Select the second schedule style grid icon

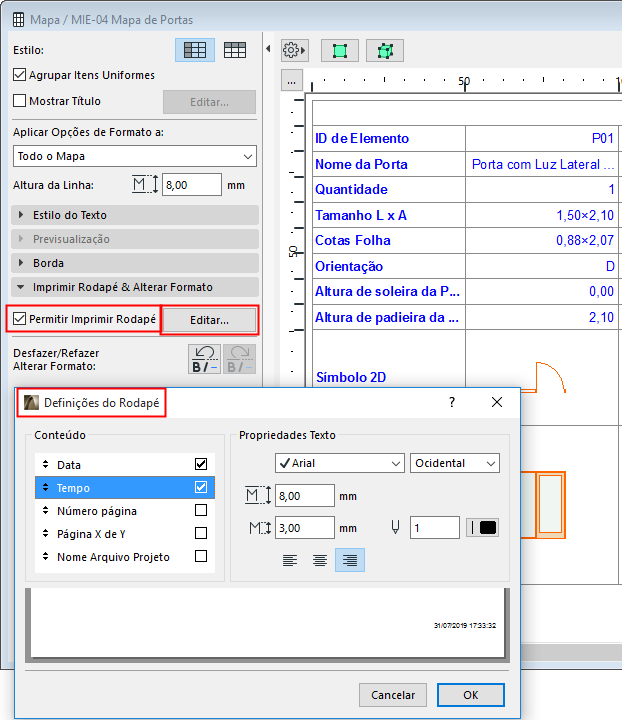point(235,50)
